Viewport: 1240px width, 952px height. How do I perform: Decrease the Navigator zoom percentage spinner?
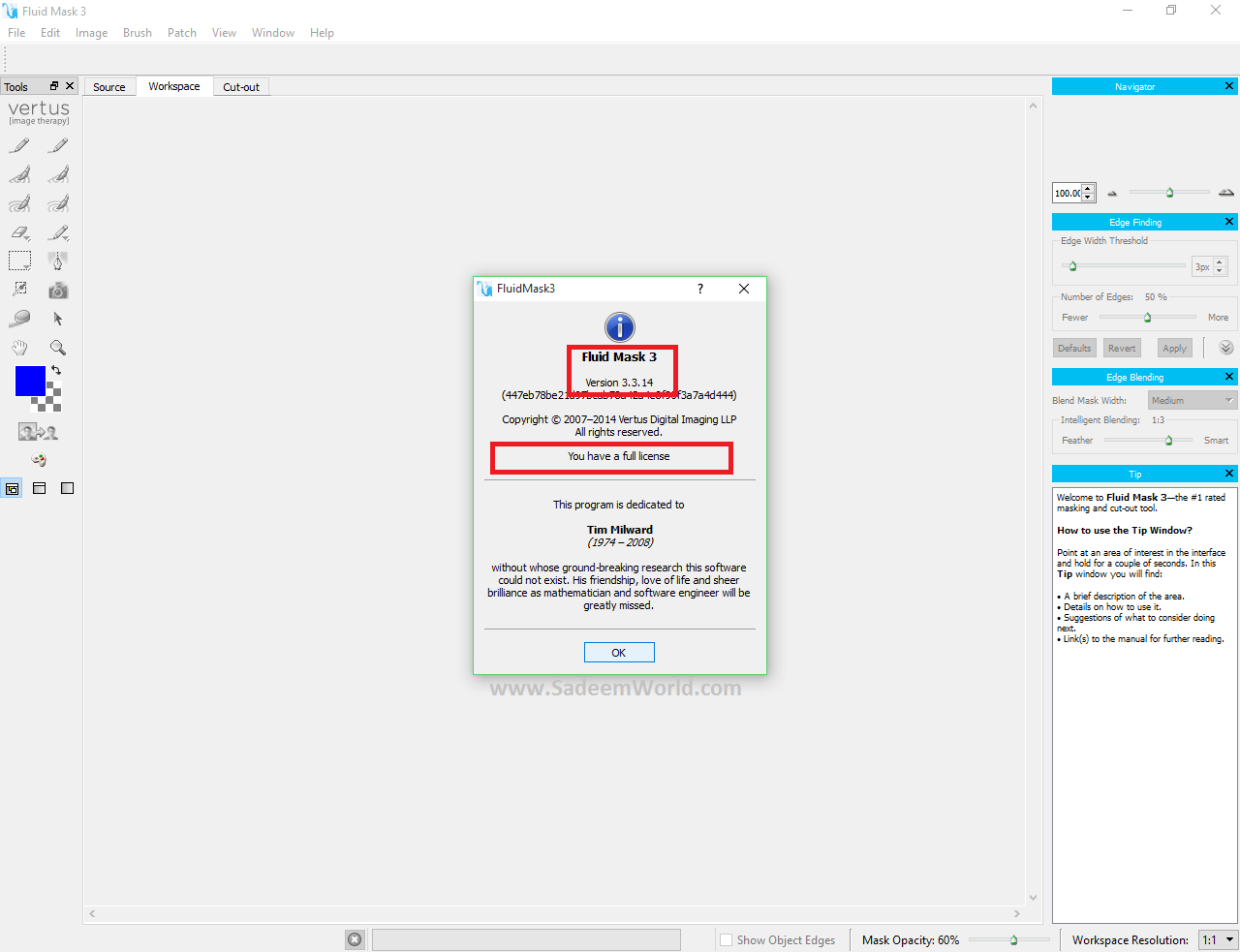click(x=1088, y=198)
